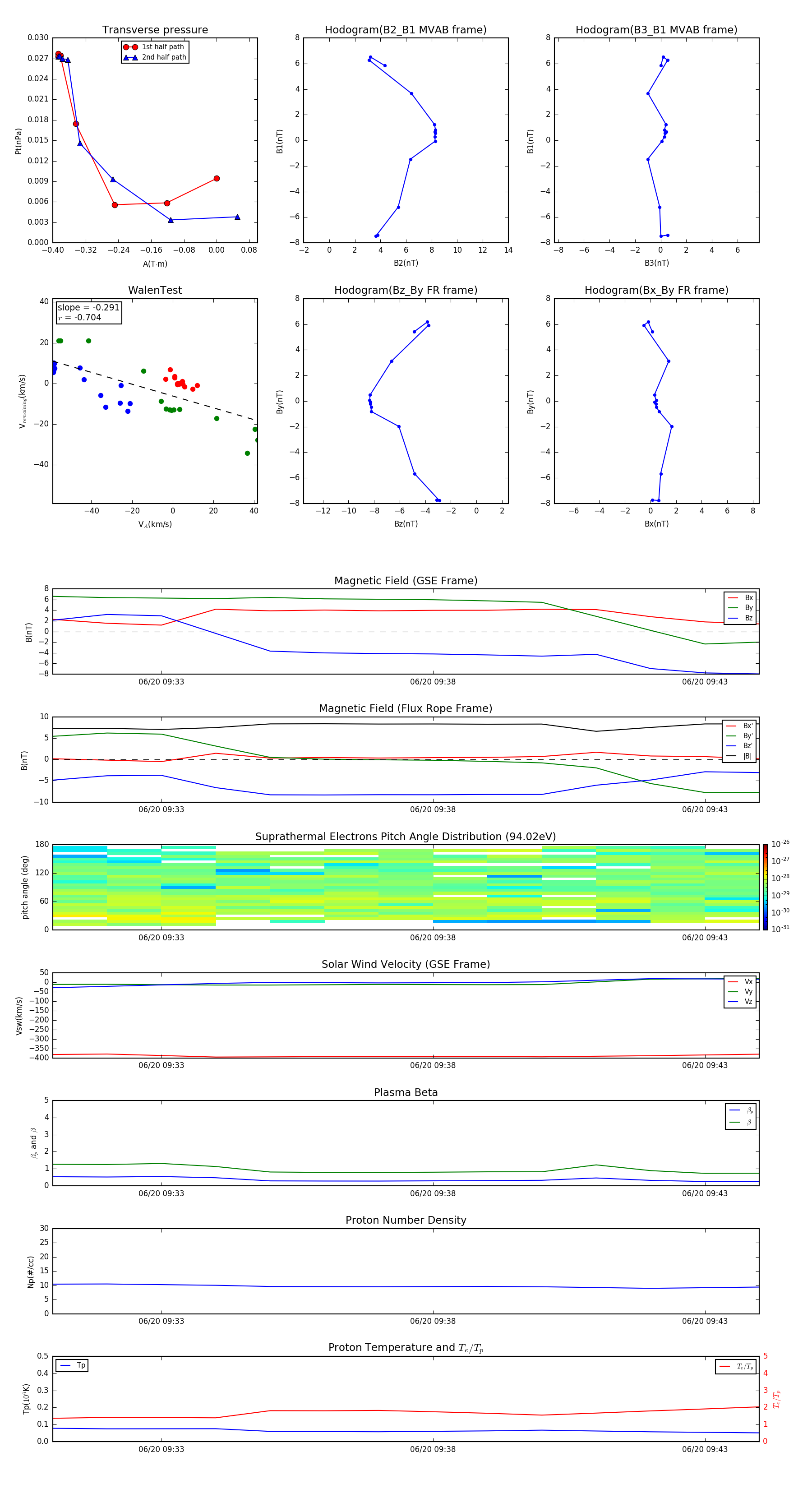
Task: Click the 'Vsw(km/s)' axis label
Action: tap(19, 1016)
